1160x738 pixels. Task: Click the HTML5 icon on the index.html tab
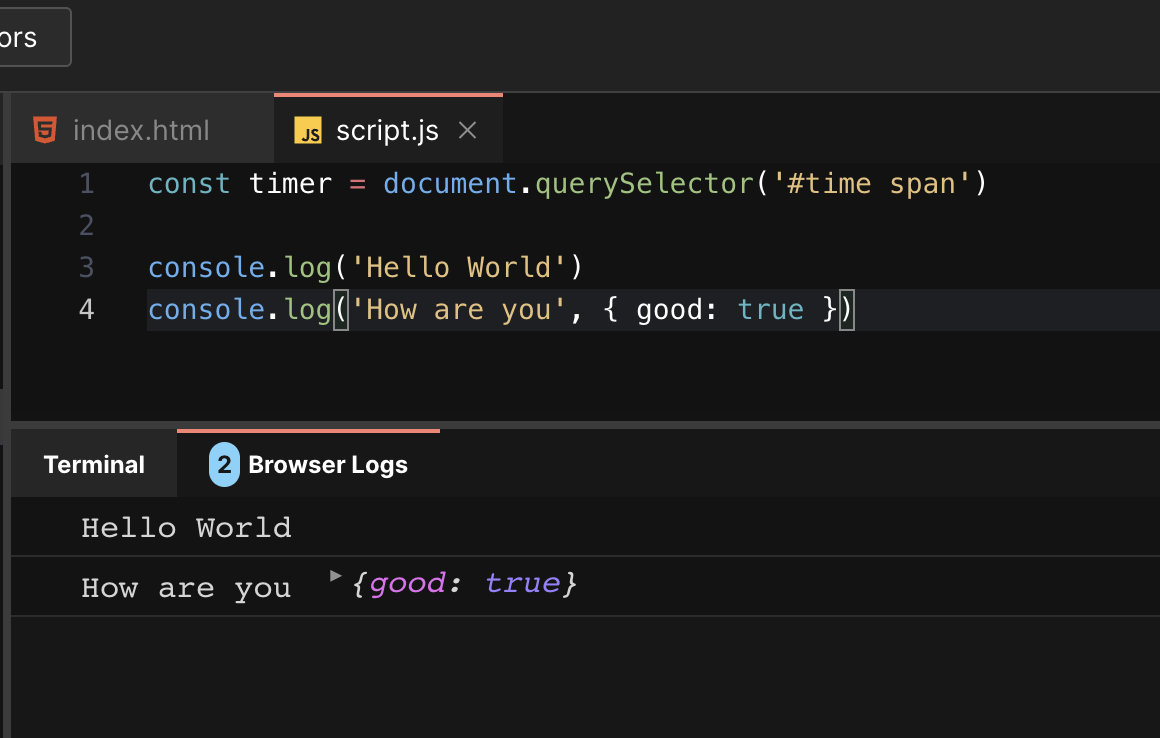(43, 129)
